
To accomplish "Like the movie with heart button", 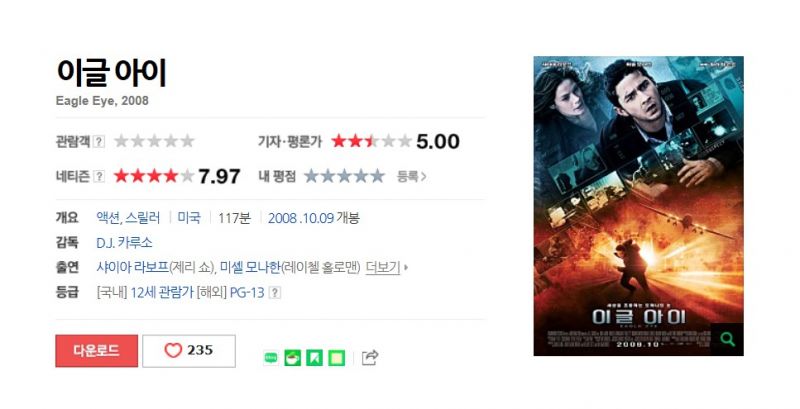I will (189, 351).
